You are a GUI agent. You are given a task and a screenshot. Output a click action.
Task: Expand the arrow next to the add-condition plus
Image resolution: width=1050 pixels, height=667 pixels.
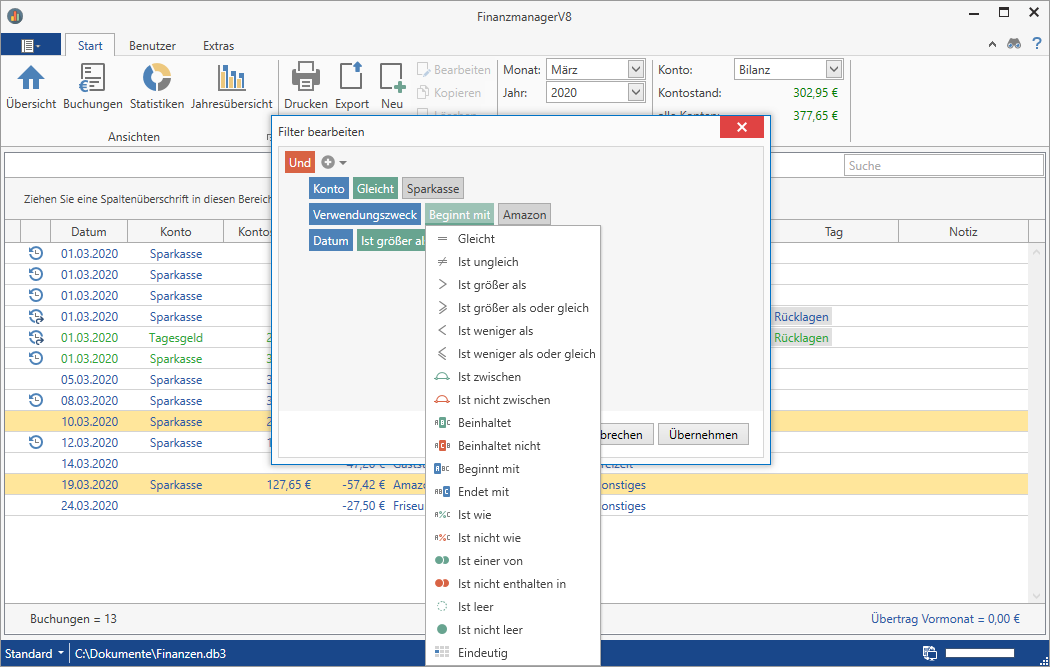tap(343, 163)
